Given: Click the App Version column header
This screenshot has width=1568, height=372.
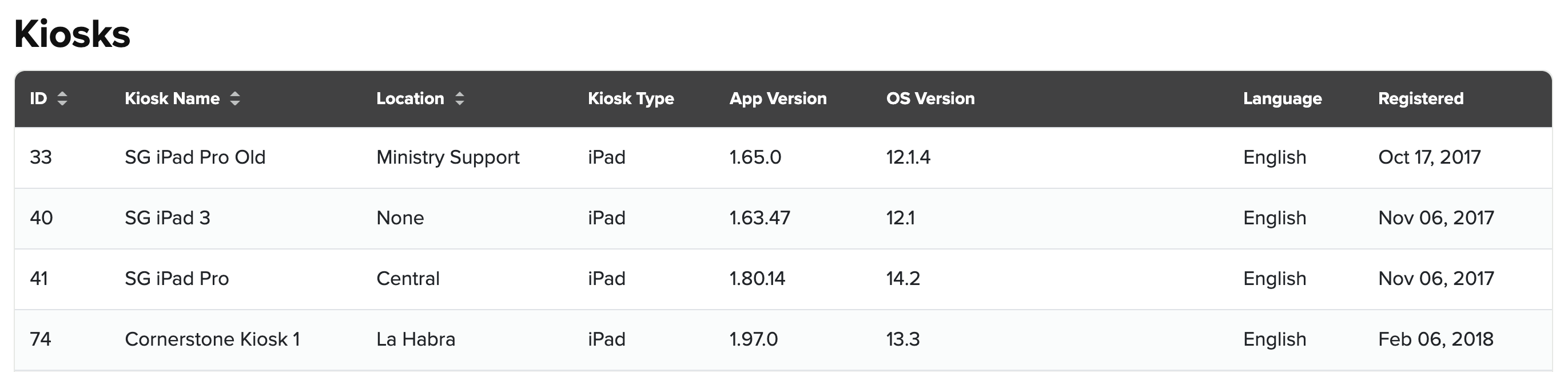Looking at the screenshot, I should click(x=777, y=98).
